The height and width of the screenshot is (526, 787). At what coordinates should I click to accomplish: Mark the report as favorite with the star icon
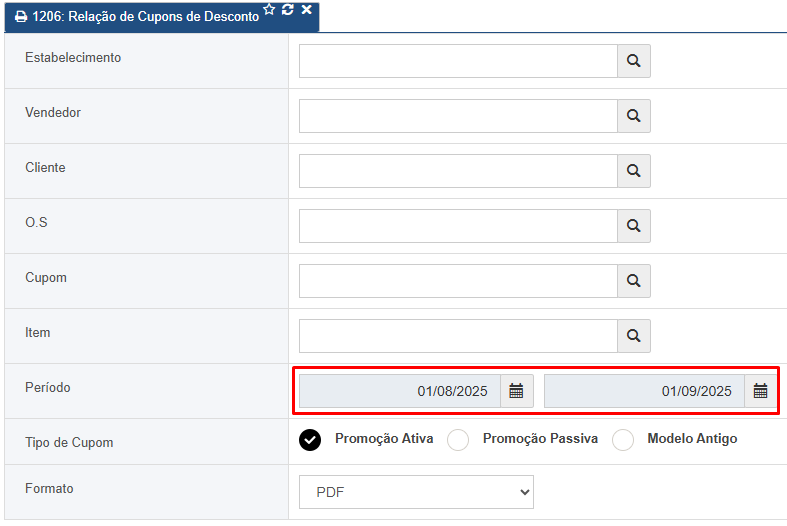pos(270,10)
